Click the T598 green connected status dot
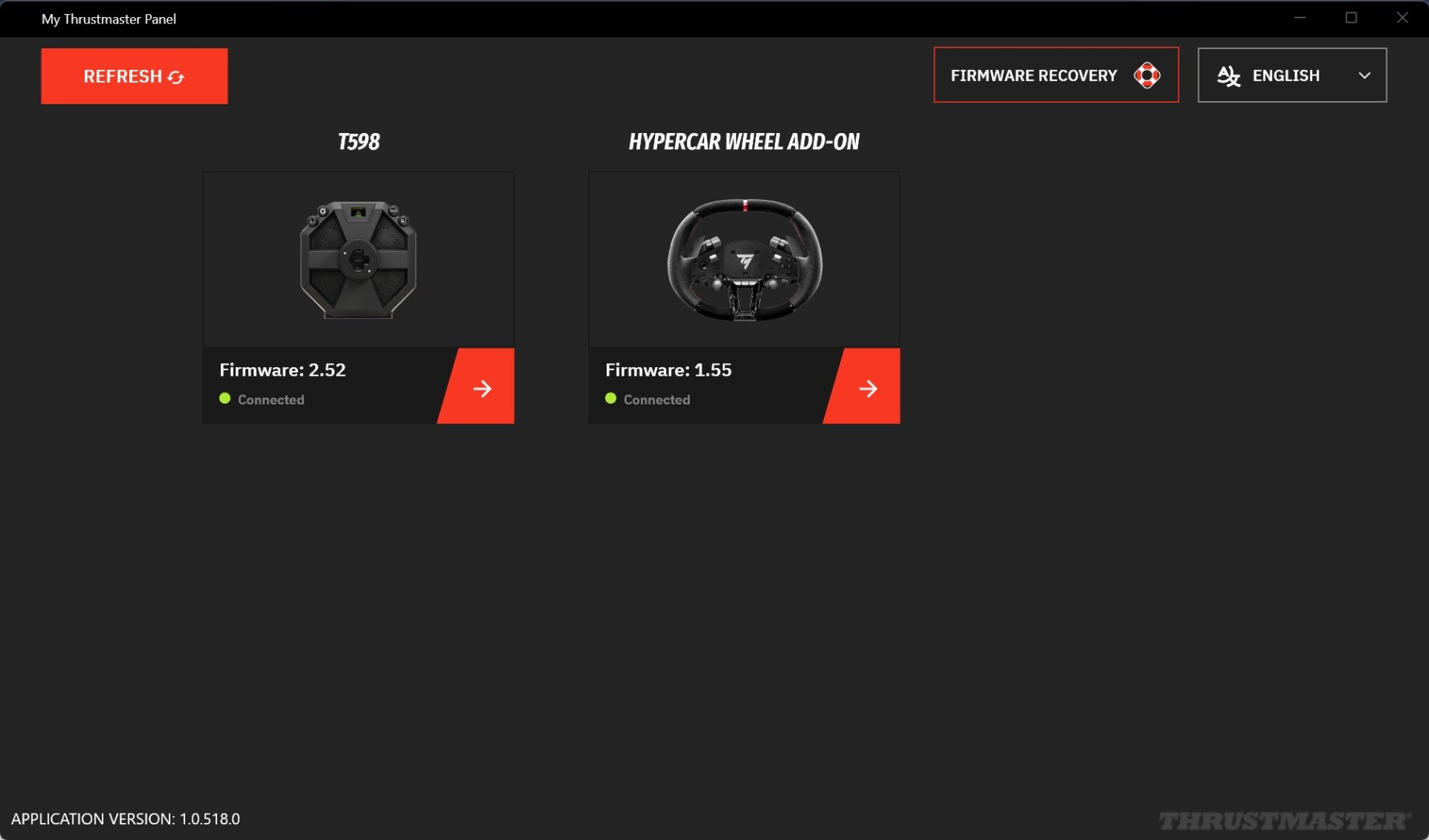Screen dimensions: 1429x840 tap(225, 399)
